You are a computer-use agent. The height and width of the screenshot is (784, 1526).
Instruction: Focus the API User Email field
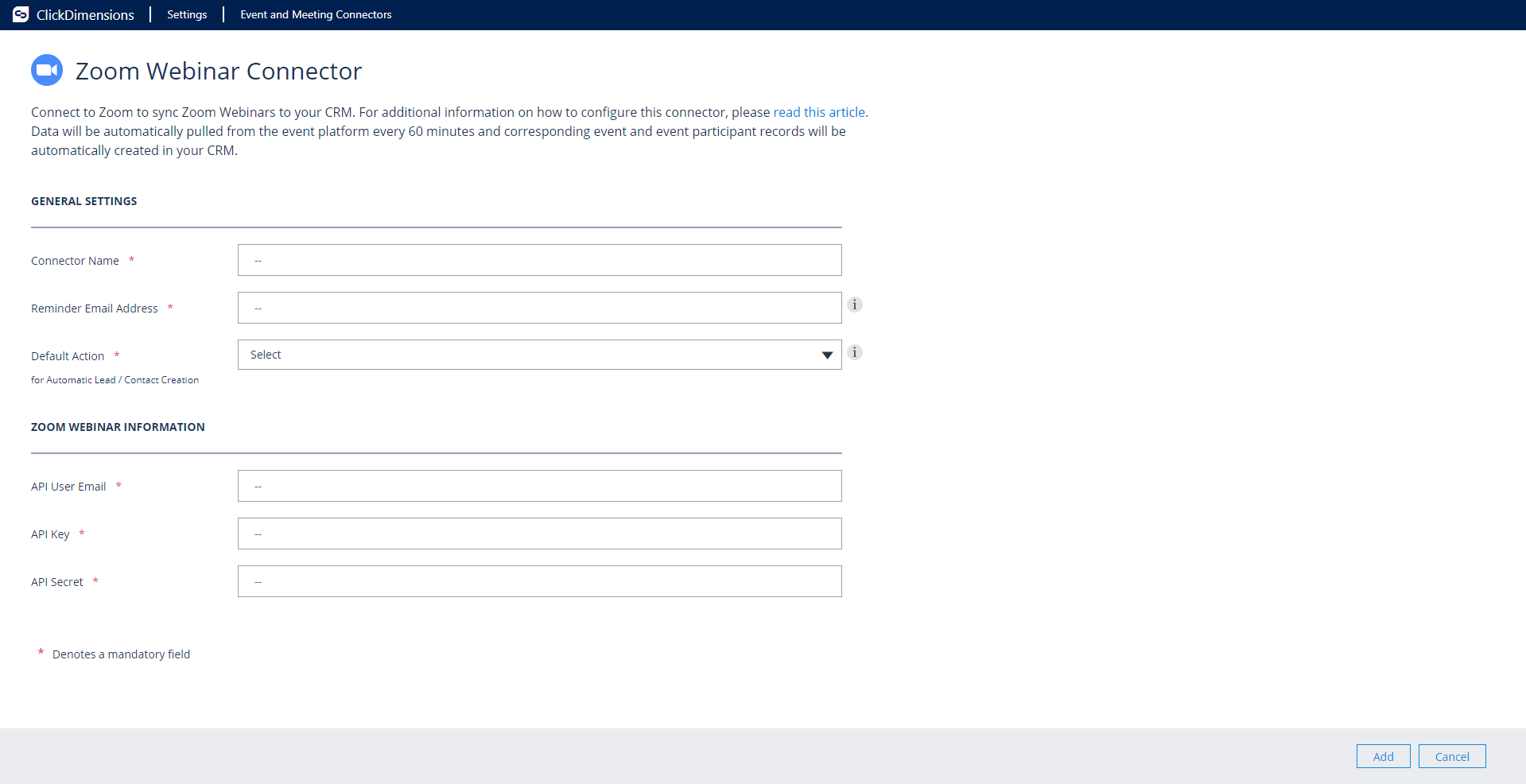[x=539, y=486]
